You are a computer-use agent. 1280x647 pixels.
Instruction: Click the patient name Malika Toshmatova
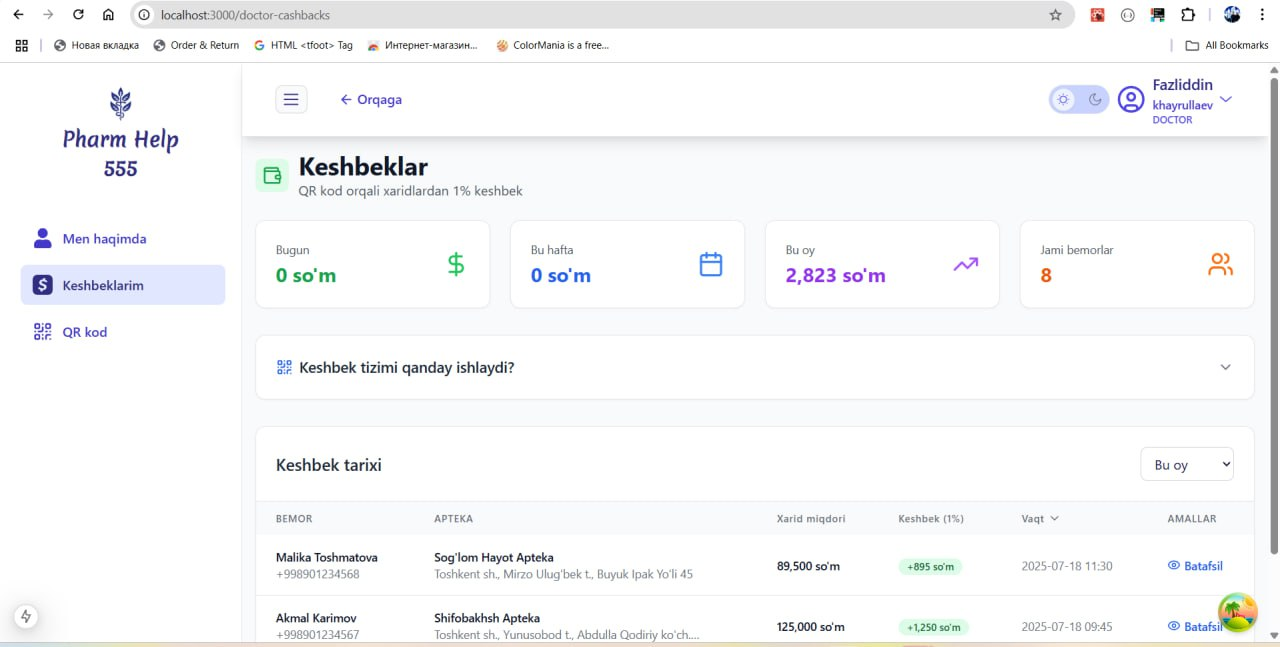327,557
